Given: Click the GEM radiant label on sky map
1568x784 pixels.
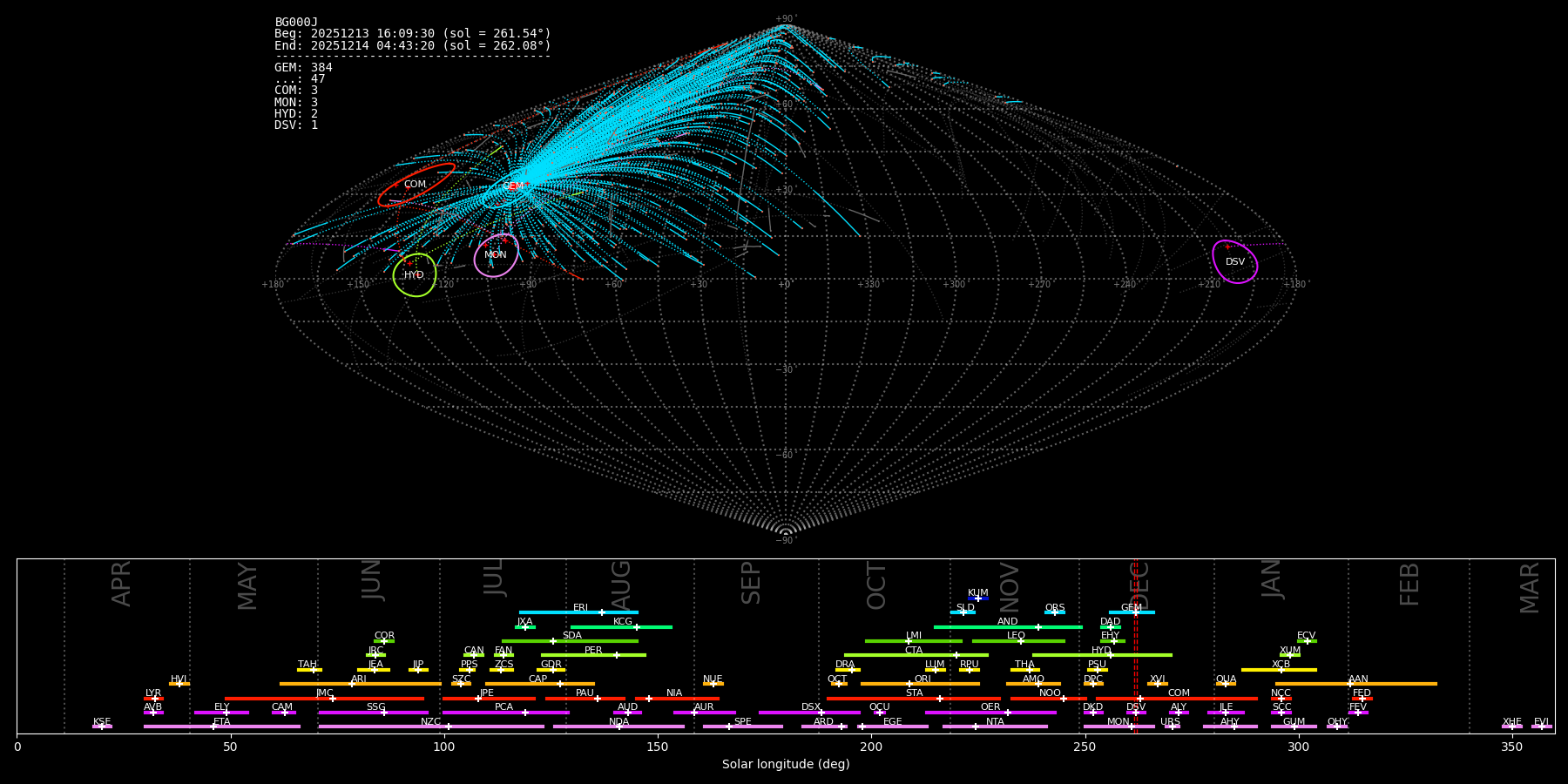Looking at the screenshot, I should 513,186.
